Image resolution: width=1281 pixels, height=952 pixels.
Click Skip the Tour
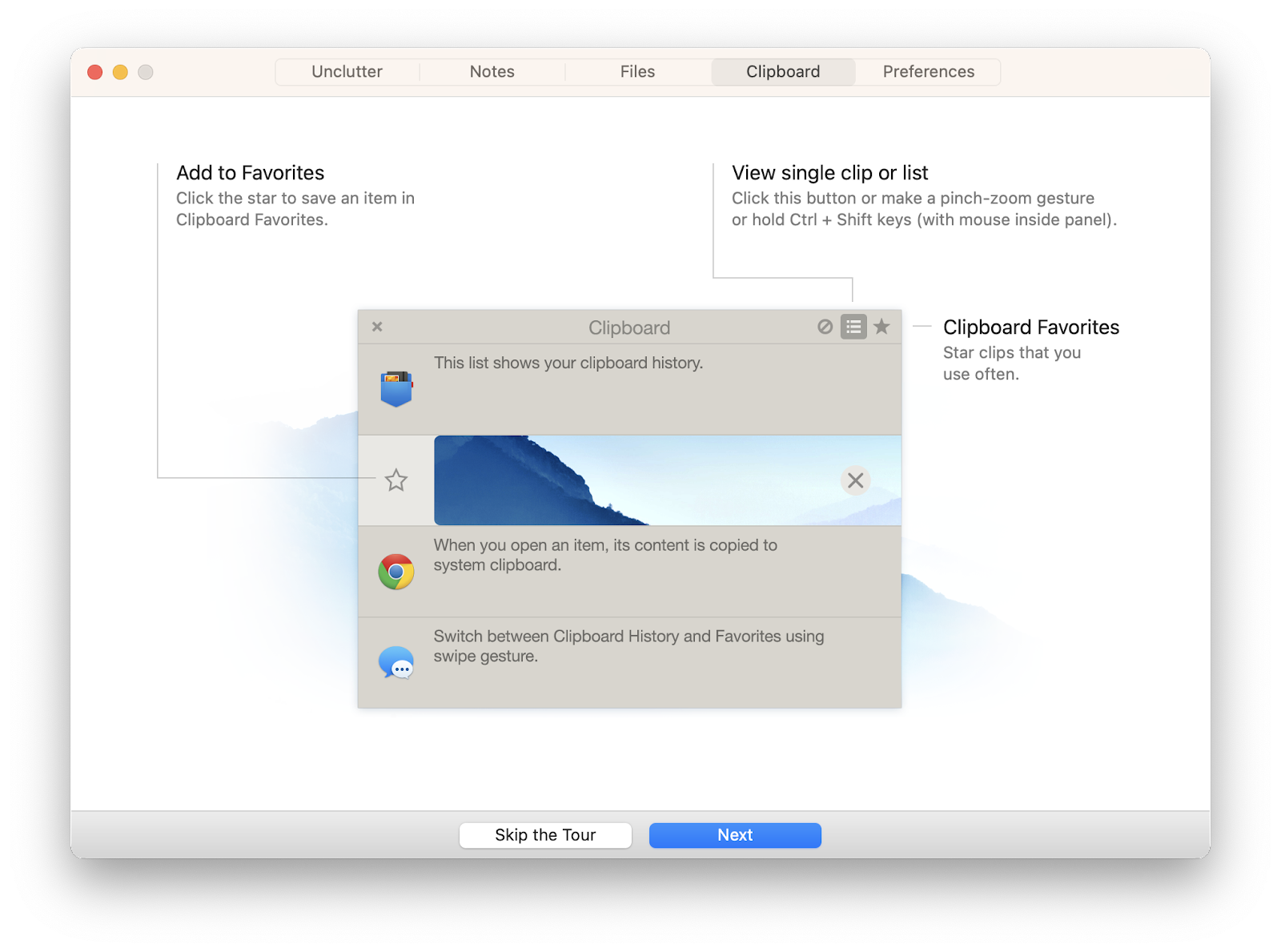[544, 835]
